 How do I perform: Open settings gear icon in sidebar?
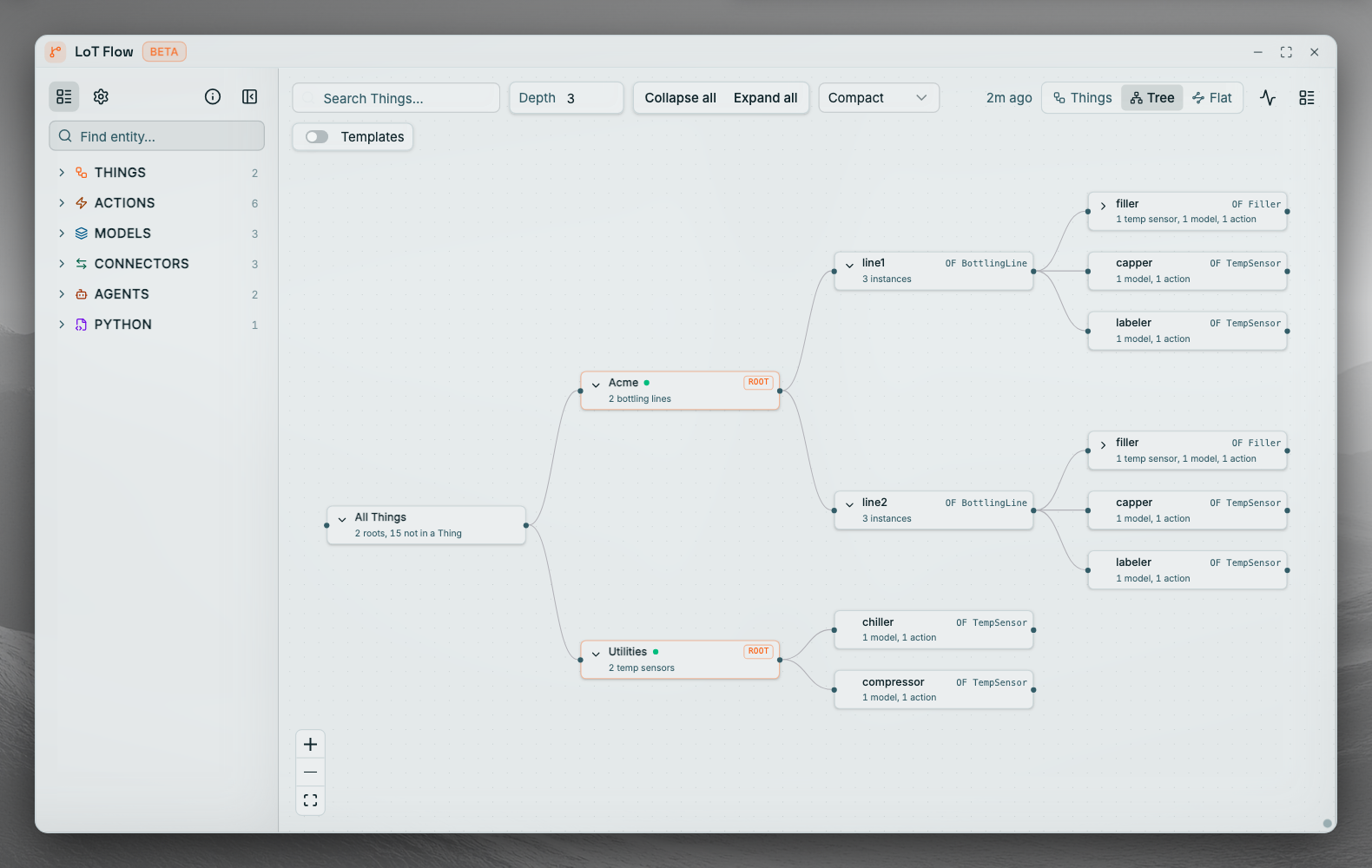101,96
